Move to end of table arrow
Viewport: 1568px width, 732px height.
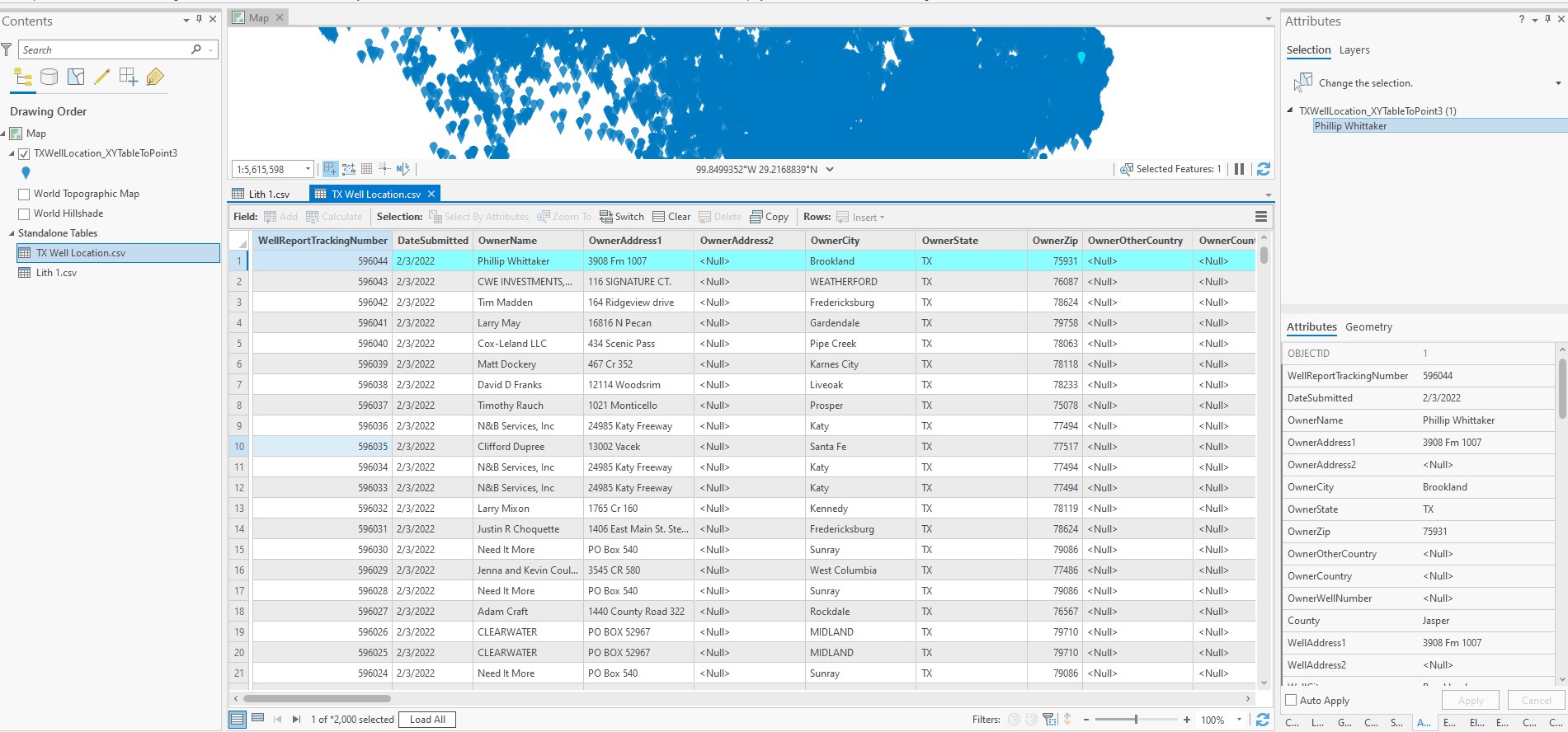296,720
